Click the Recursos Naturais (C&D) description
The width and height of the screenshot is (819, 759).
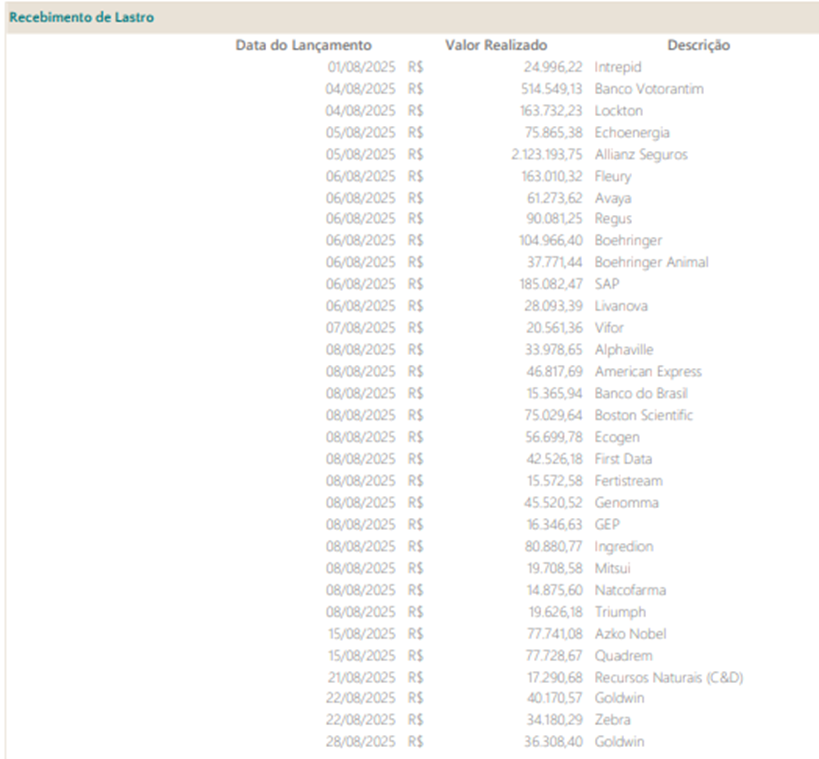668,678
